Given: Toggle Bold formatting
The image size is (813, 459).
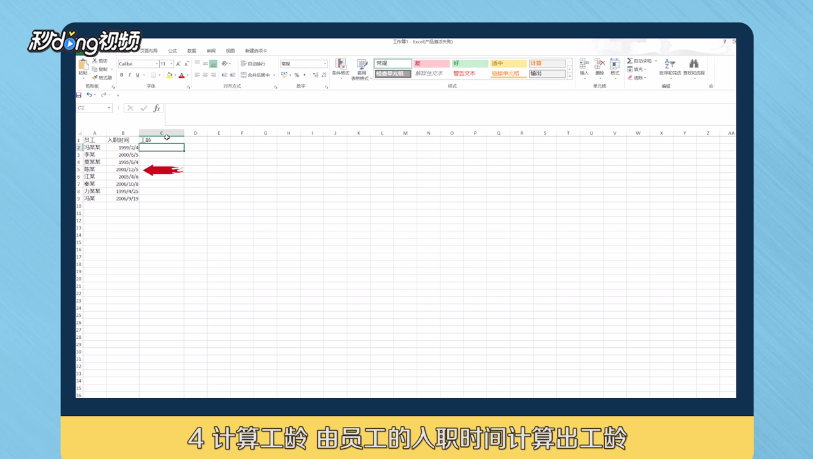Looking at the screenshot, I should 122,75.
